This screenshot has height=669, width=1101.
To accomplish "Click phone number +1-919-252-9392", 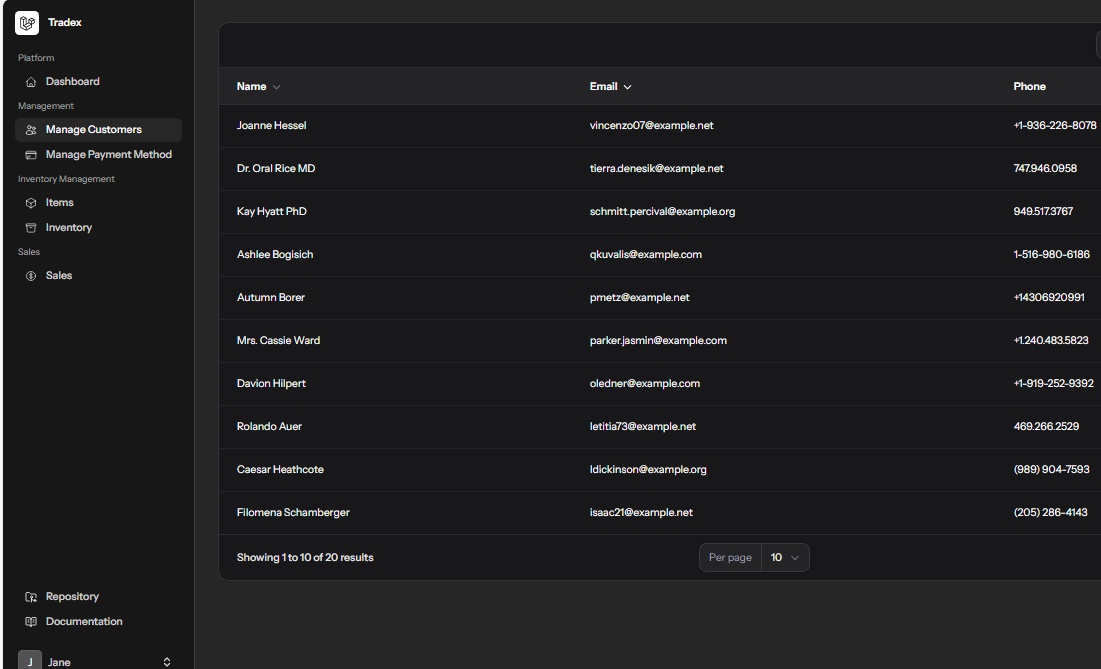I will tap(1053, 383).
